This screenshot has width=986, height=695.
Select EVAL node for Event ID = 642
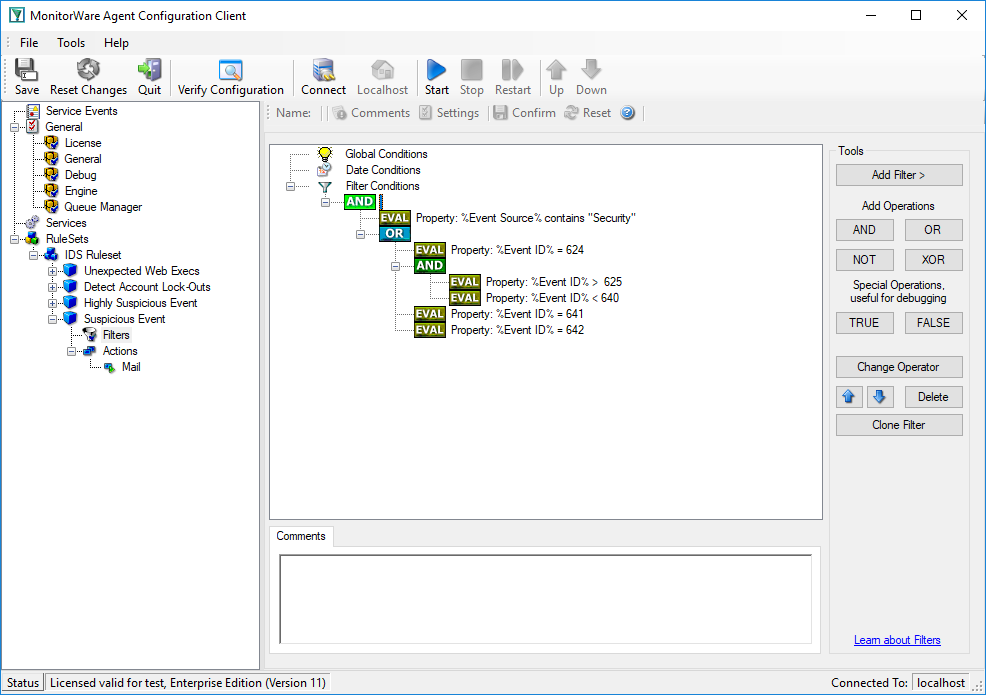click(x=429, y=330)
